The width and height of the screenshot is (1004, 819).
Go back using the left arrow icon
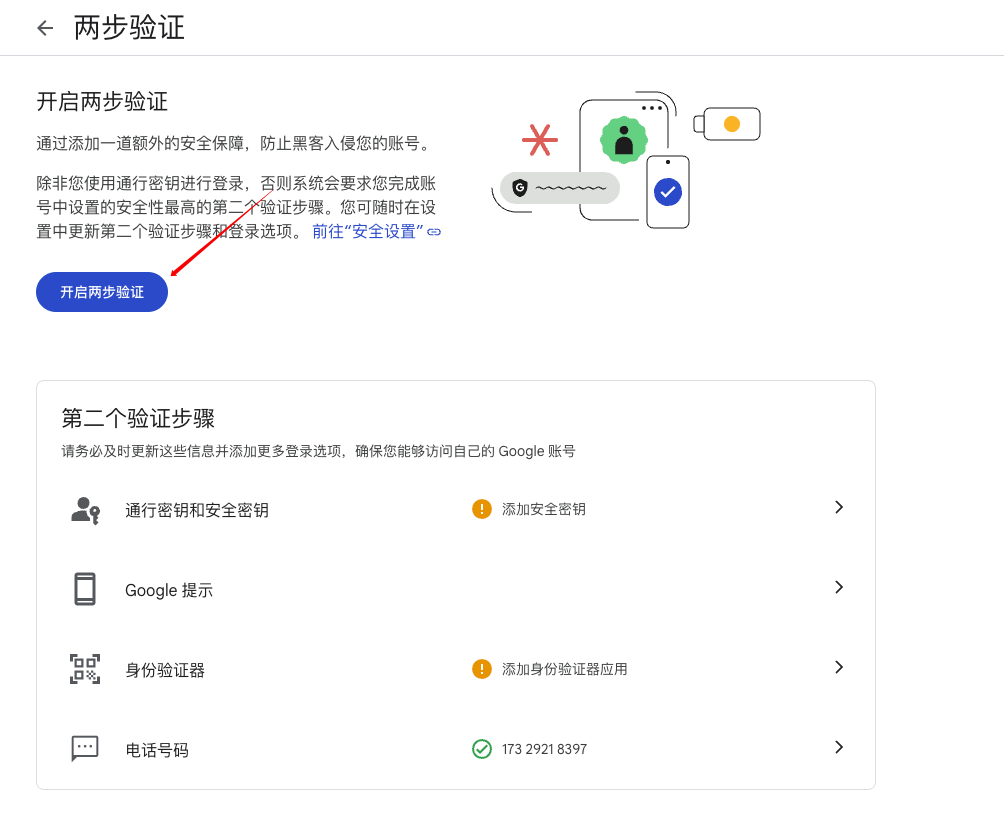(45, 28)
